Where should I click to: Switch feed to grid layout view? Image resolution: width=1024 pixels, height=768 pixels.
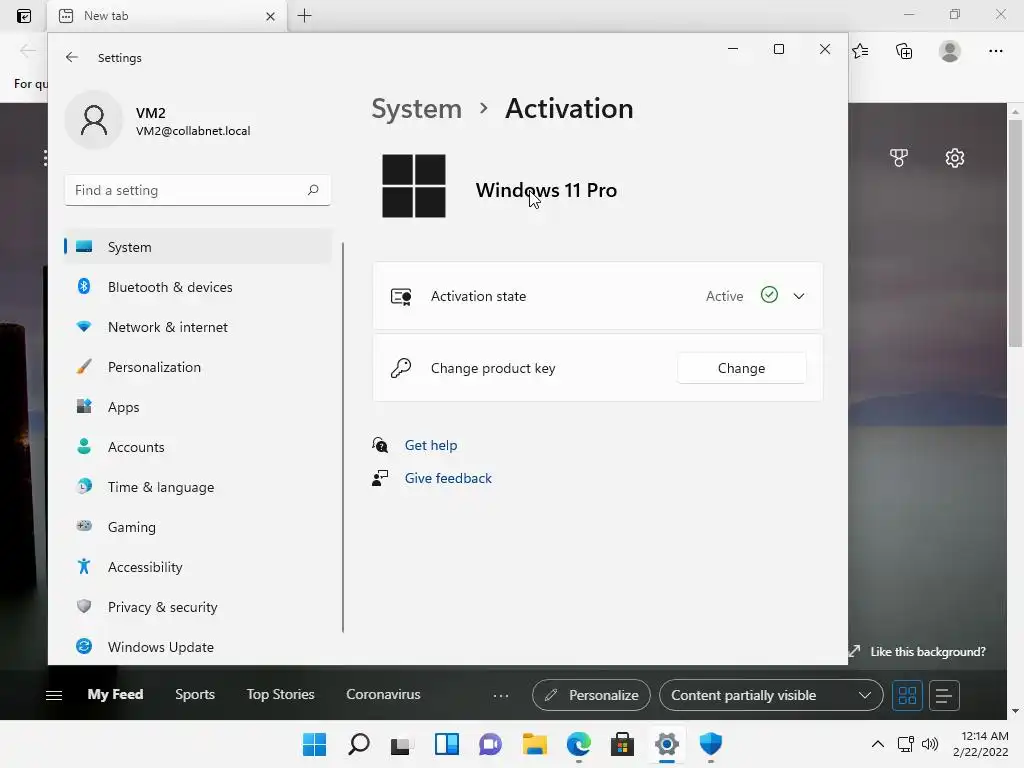click(x=907, y=695)
